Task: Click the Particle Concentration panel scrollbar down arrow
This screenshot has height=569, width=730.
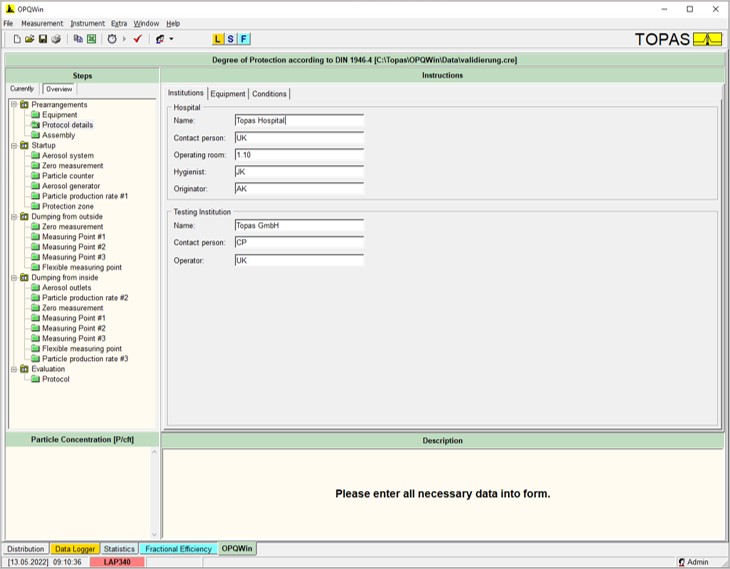Action: pos(155,535)
